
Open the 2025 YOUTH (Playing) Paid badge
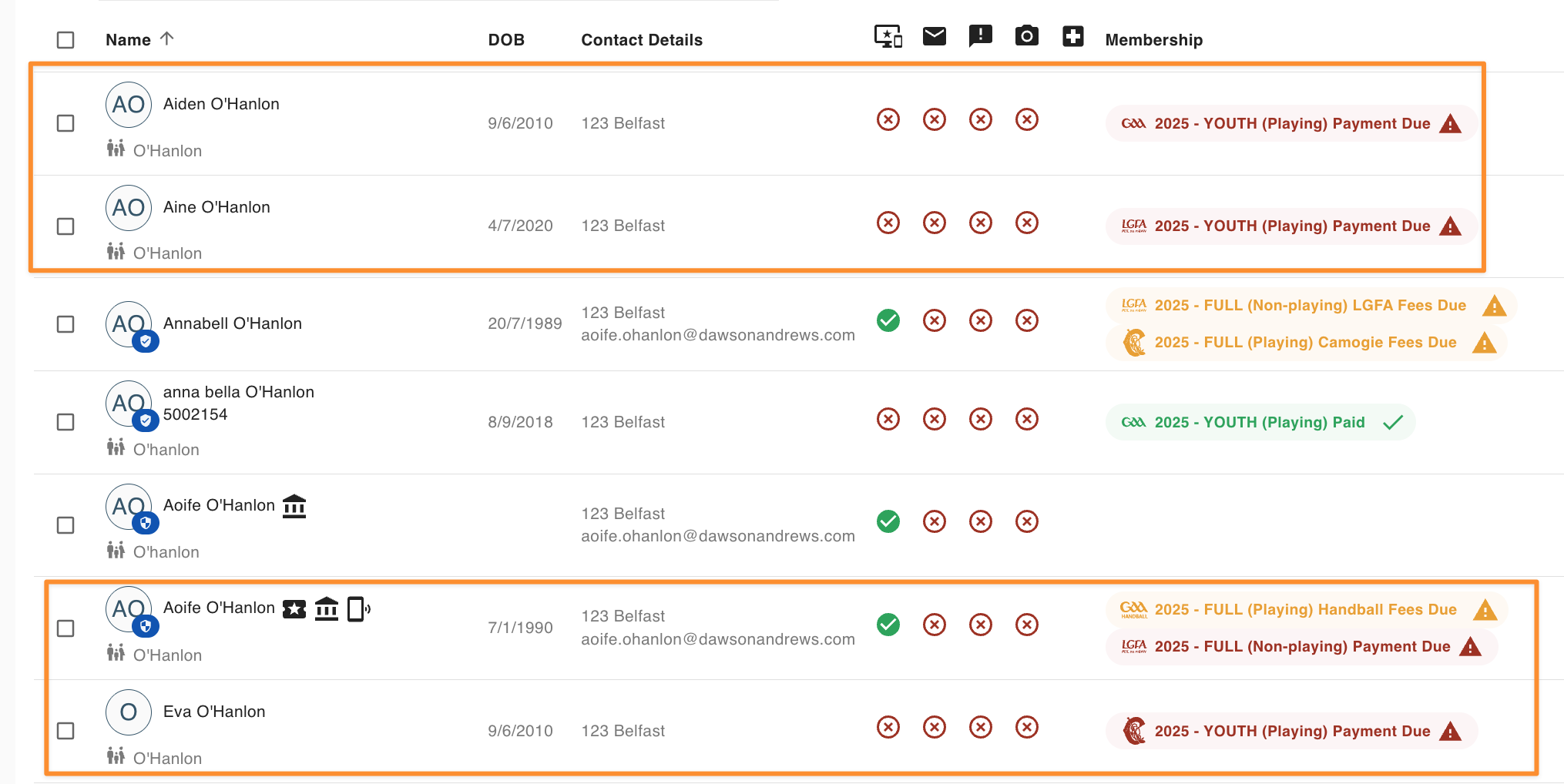click(x=1260, y=422)
